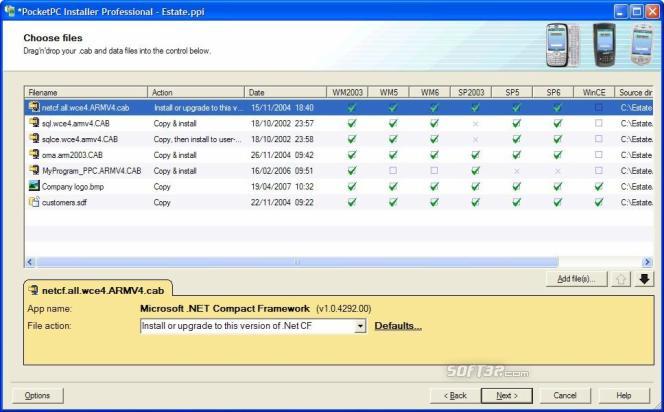Toggle SP5 for sqlce.wce4.armv4.CAB

tap(516, 139)
